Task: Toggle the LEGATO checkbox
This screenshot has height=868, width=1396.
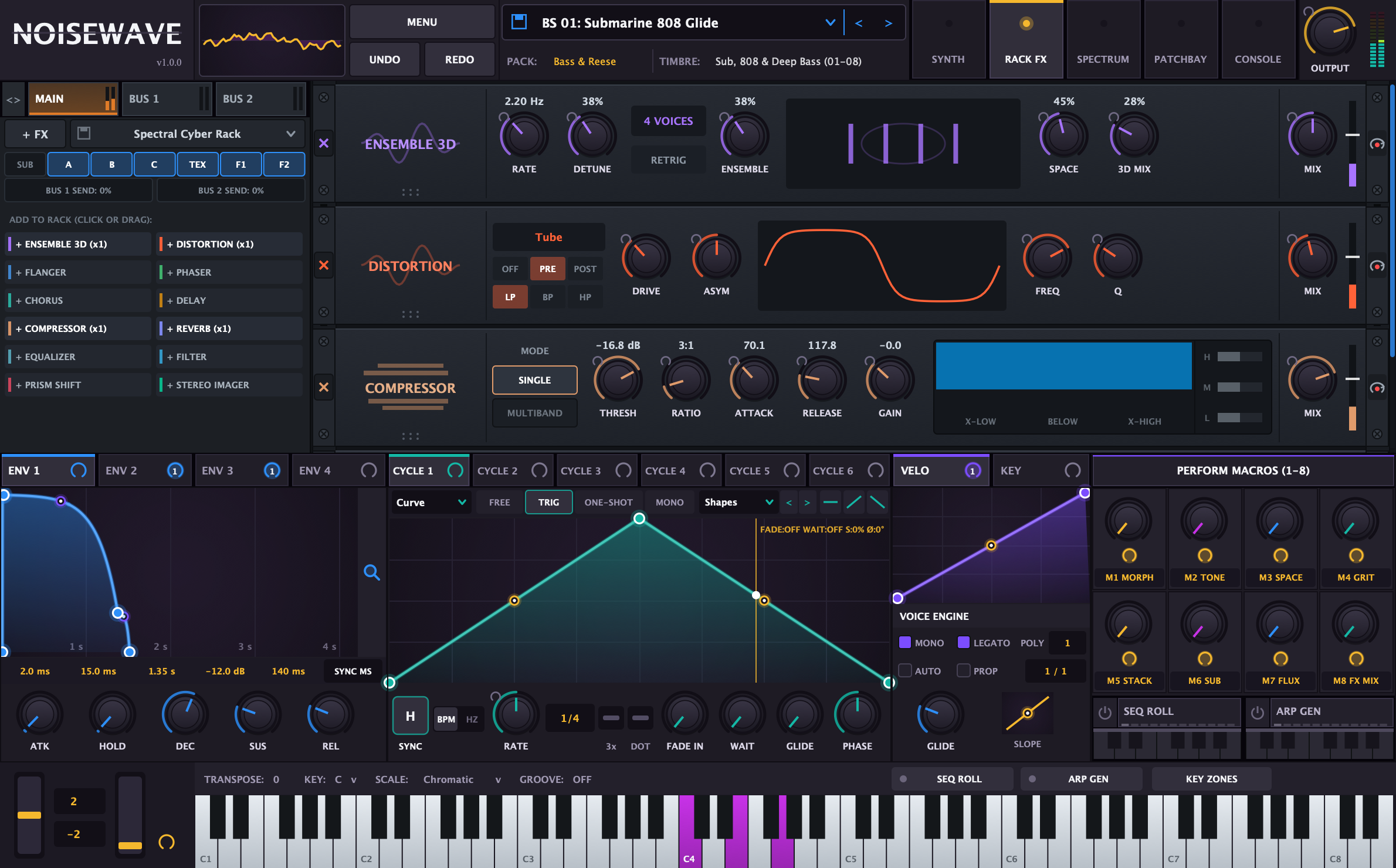Action: point(964,642)
